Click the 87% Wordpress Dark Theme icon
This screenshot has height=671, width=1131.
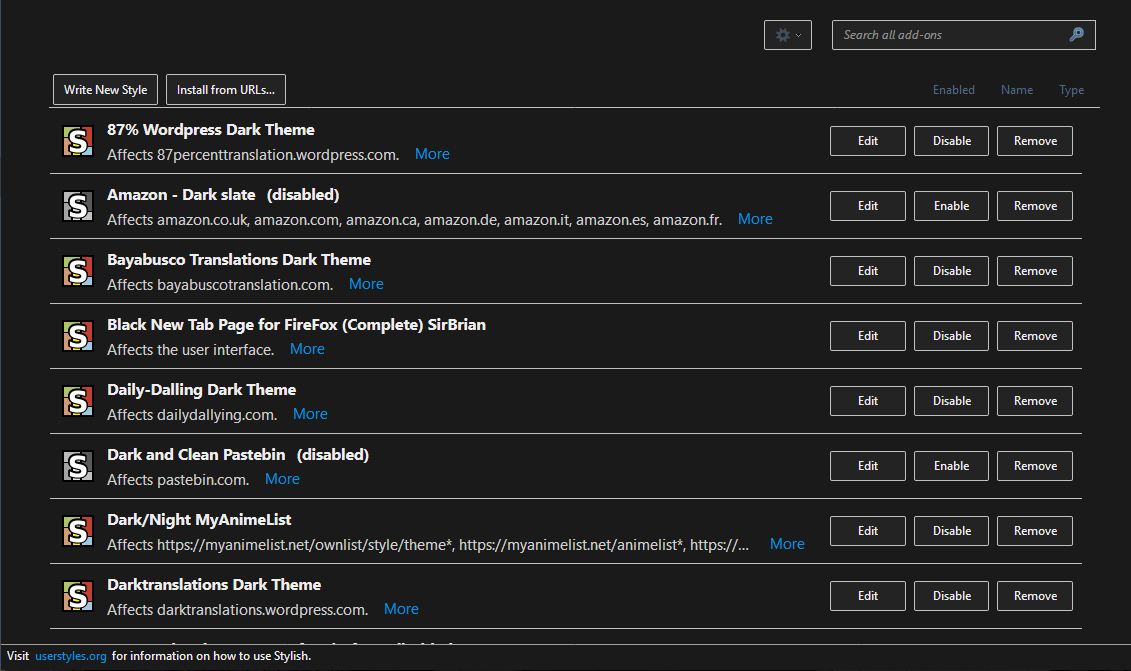click(x=78, y=141)
